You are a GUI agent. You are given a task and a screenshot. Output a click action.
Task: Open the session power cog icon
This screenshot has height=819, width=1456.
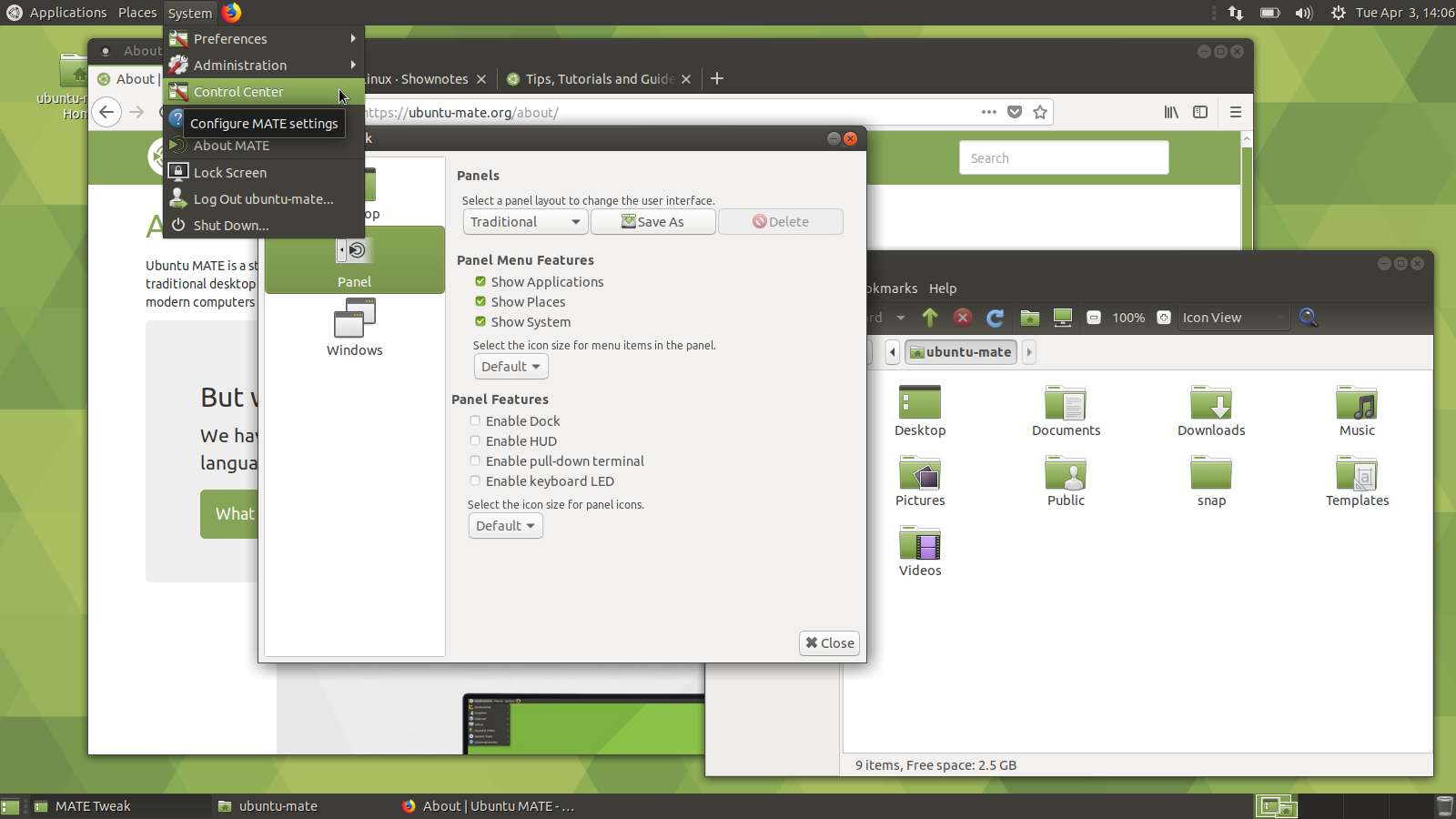[x=1338, y=13]
